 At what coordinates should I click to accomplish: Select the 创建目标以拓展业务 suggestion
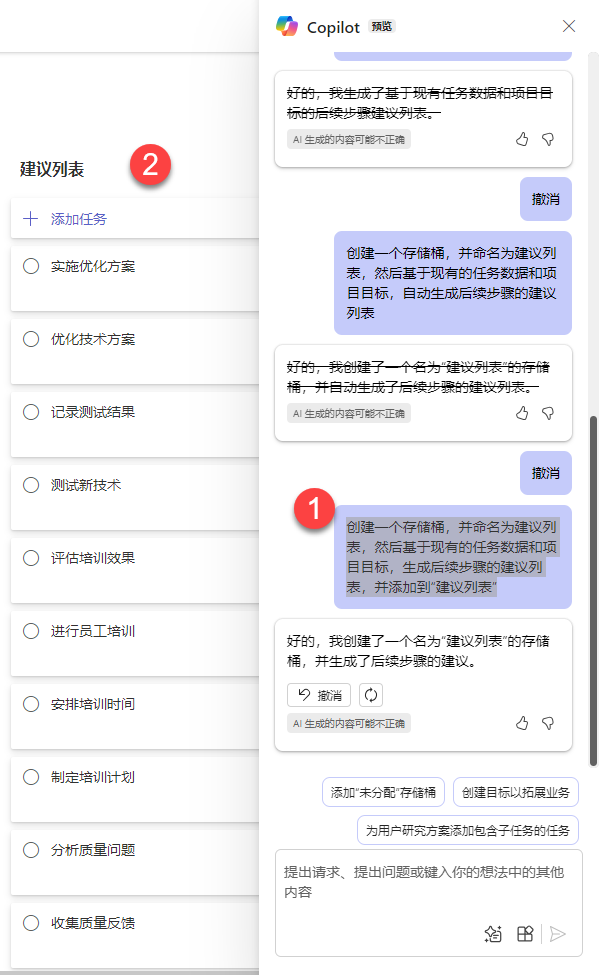tap(515, 792)
